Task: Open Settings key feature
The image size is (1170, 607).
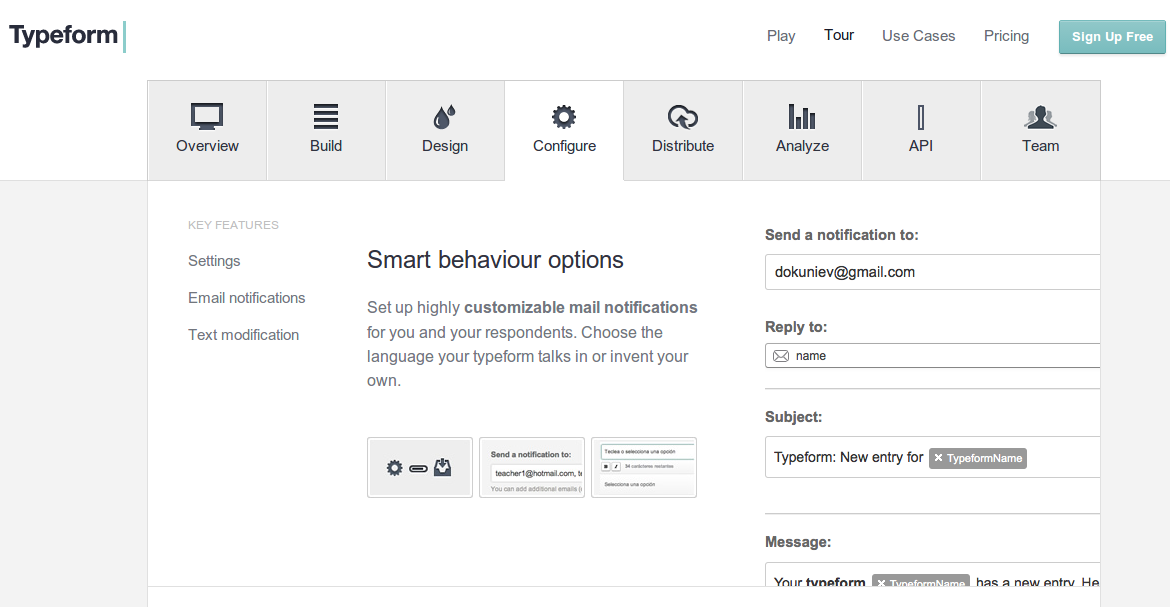Action: point(214,261)
